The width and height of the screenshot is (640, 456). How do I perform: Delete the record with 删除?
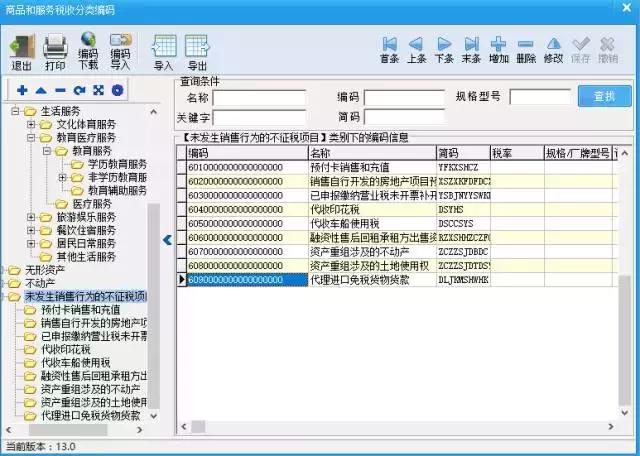pos(526,50)
